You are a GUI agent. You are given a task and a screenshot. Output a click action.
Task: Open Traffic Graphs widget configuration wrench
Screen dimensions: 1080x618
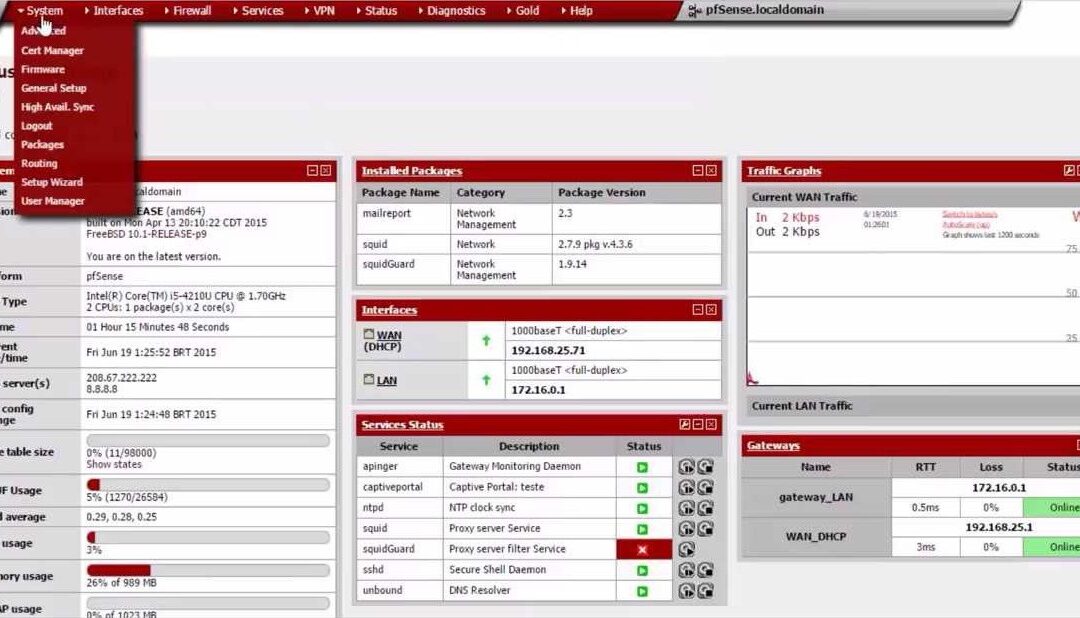coord(1069,171)
